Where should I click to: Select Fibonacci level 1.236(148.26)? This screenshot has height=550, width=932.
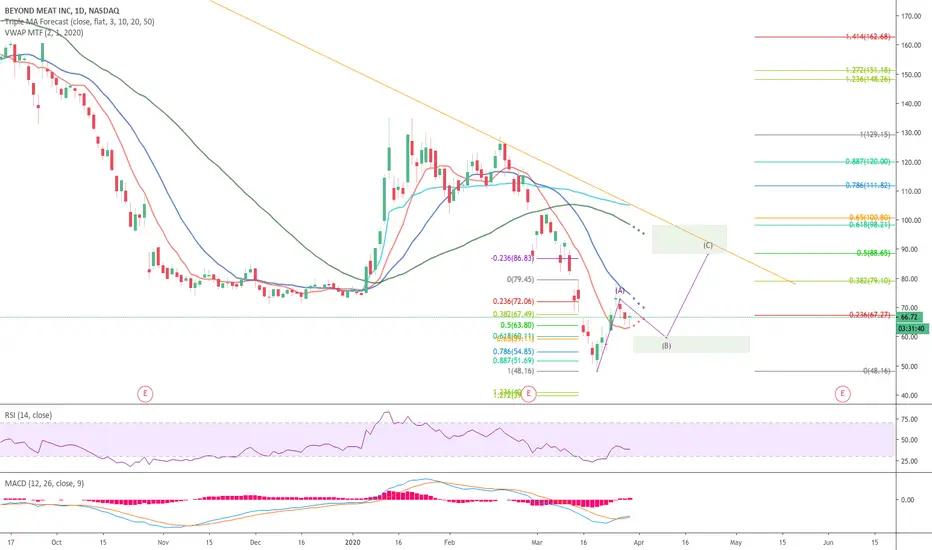[868, 78]
